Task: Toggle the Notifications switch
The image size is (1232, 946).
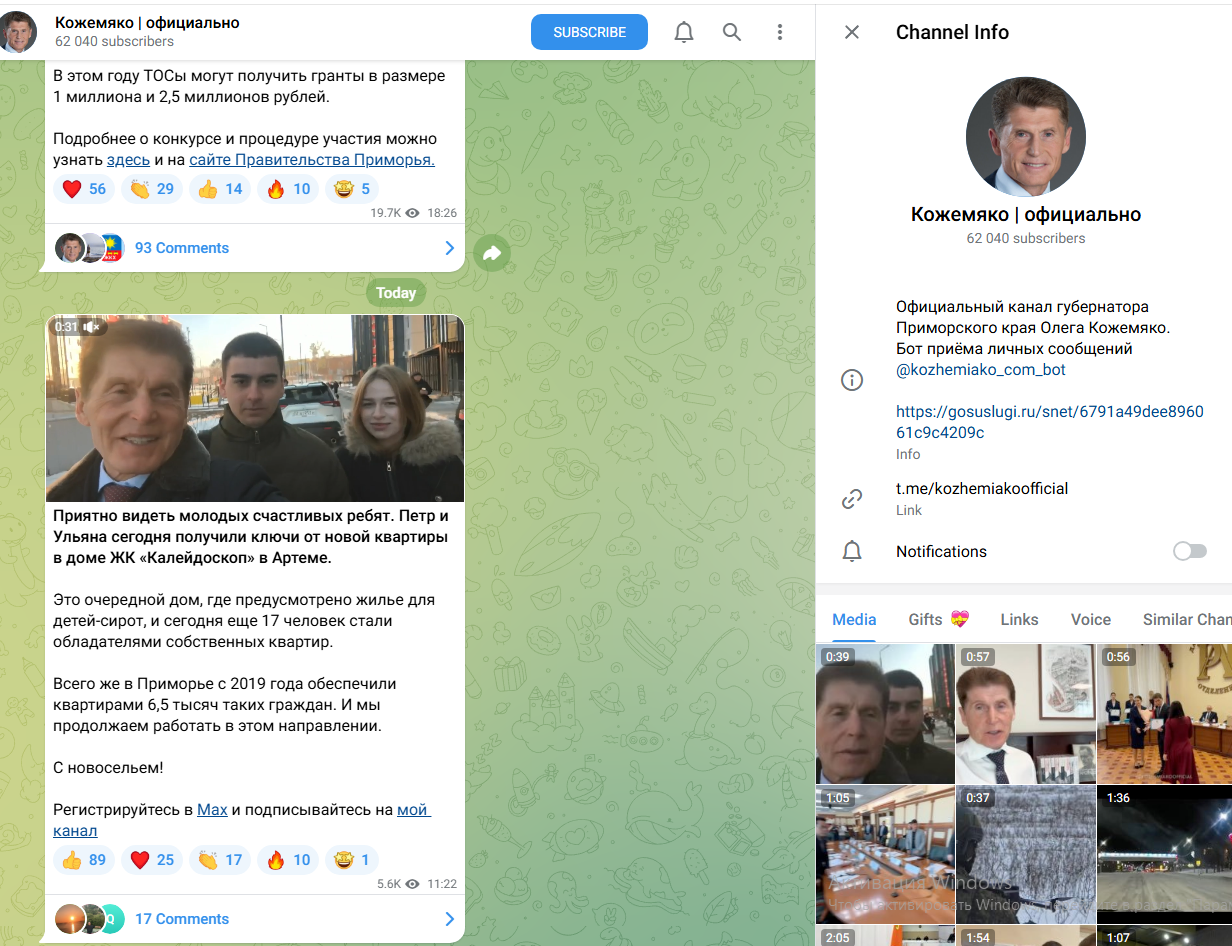Action: click(x=1189, y=551)
